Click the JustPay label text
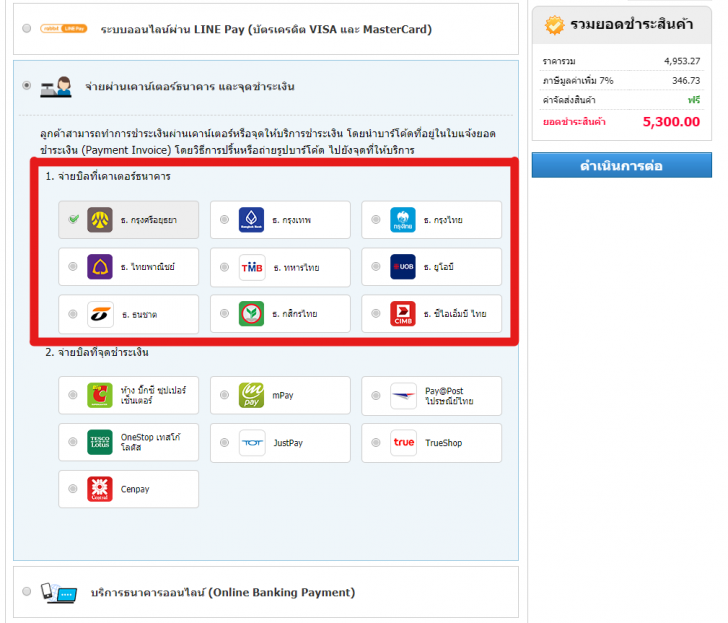 (x=288, y=443)
